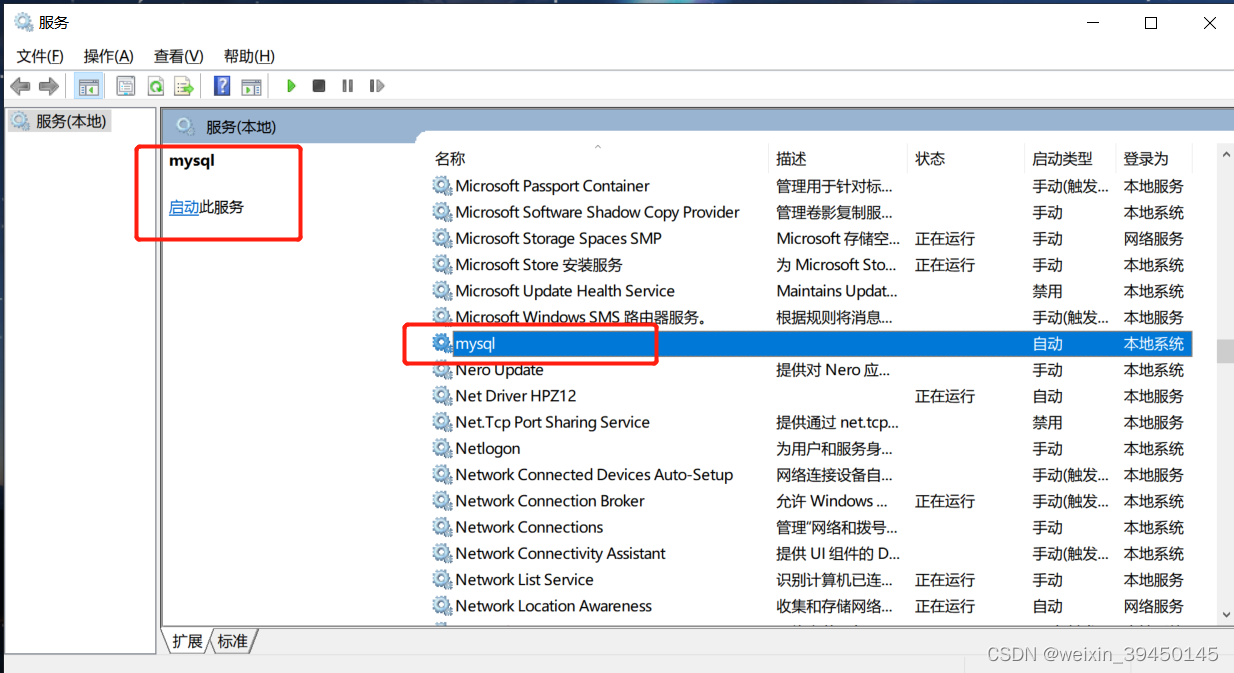Click gear icon in 服务(本地) header band
Image resolution: width=1234 pixels, height=673 pixels.
[184, 126]
